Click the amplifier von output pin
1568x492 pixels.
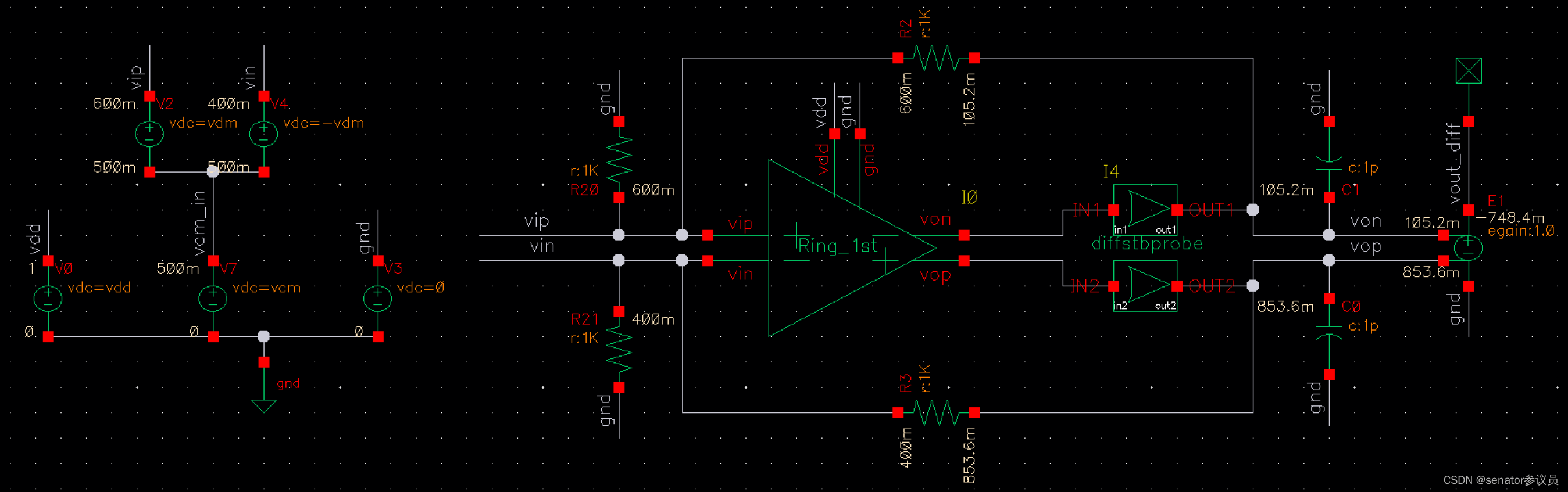964,235
